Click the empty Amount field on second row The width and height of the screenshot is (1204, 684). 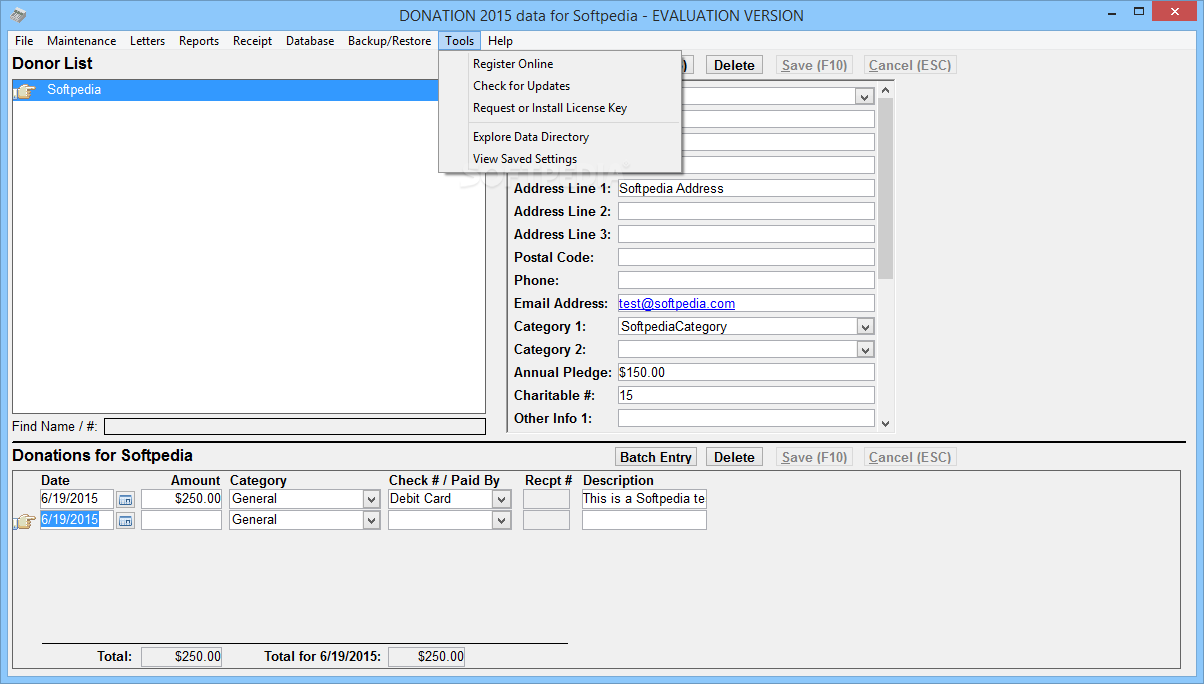(x=181, y=520)
